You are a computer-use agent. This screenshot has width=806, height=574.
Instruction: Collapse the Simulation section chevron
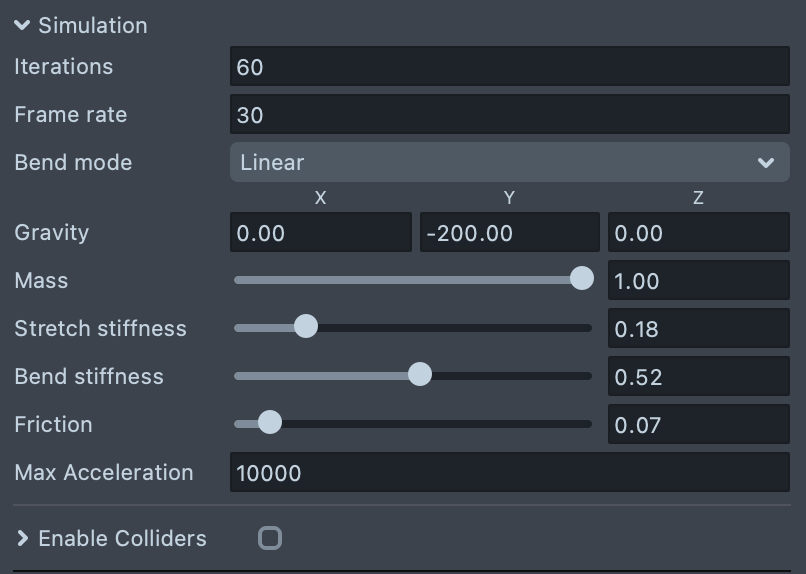22,26
